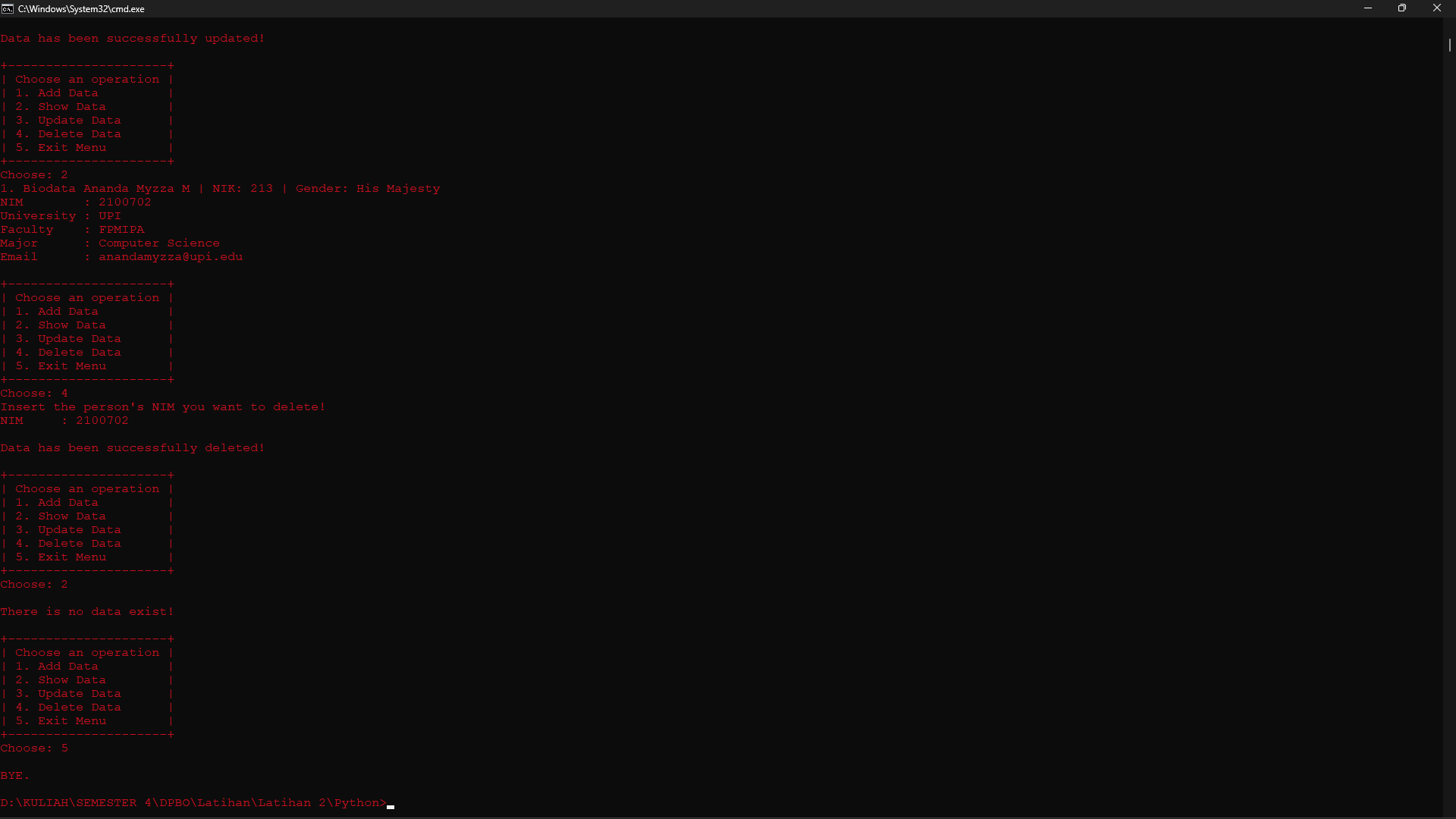This screenshot has width=1456, height=819.
Task: Click the minimize button on the window
Action: coord(1368,8)
